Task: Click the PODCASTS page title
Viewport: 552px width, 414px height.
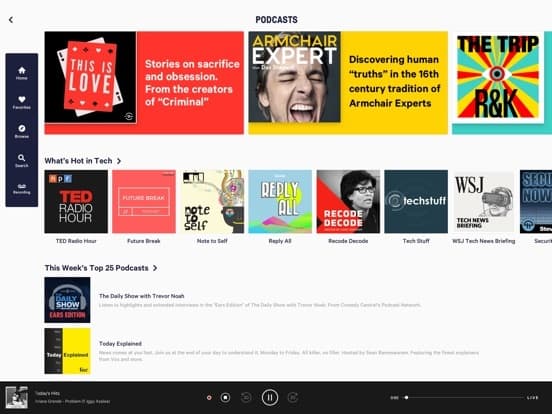Action: pyautogui.click(x=276, y=20)
